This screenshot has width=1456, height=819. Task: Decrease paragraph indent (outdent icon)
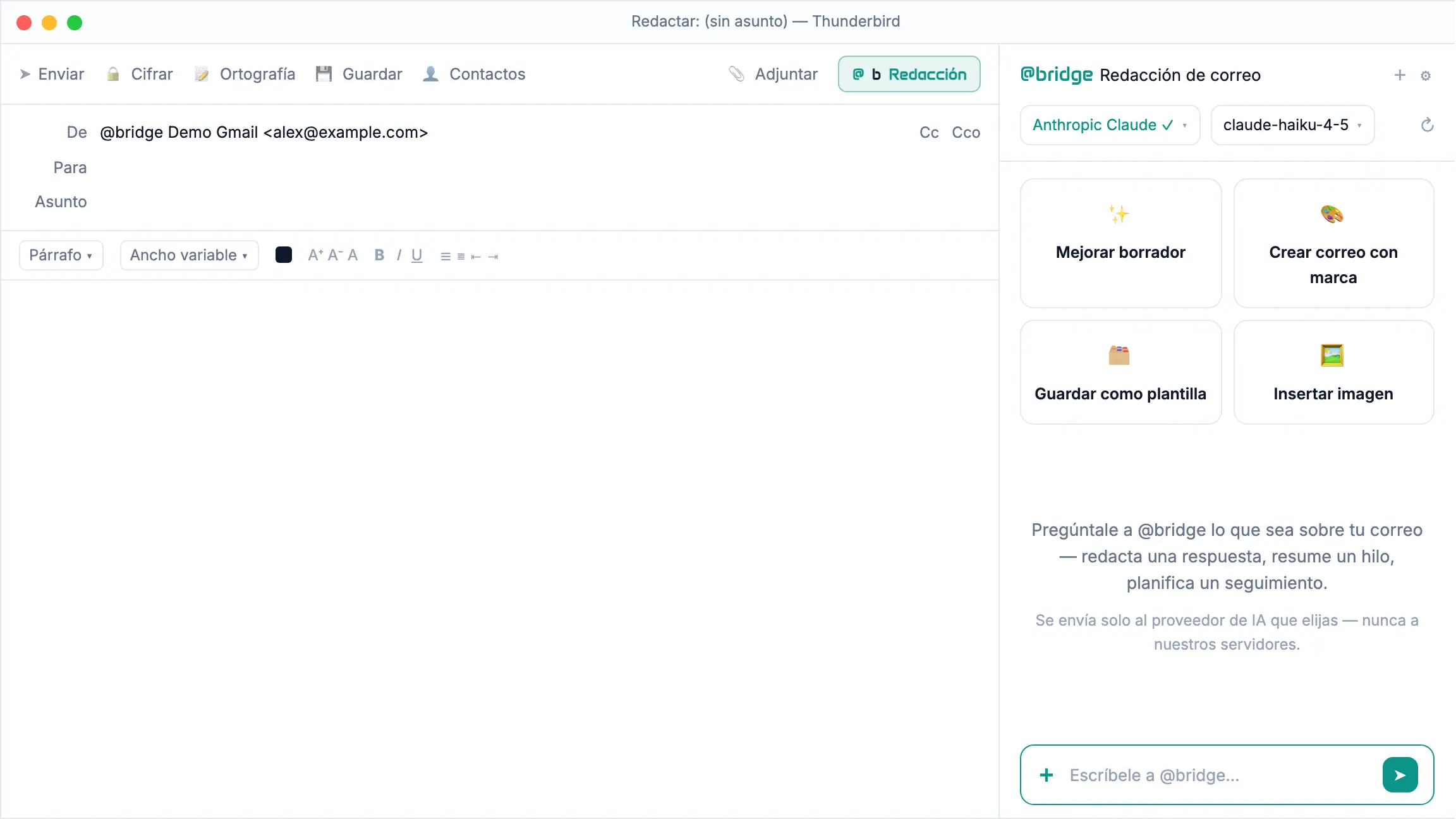[476, 257]
